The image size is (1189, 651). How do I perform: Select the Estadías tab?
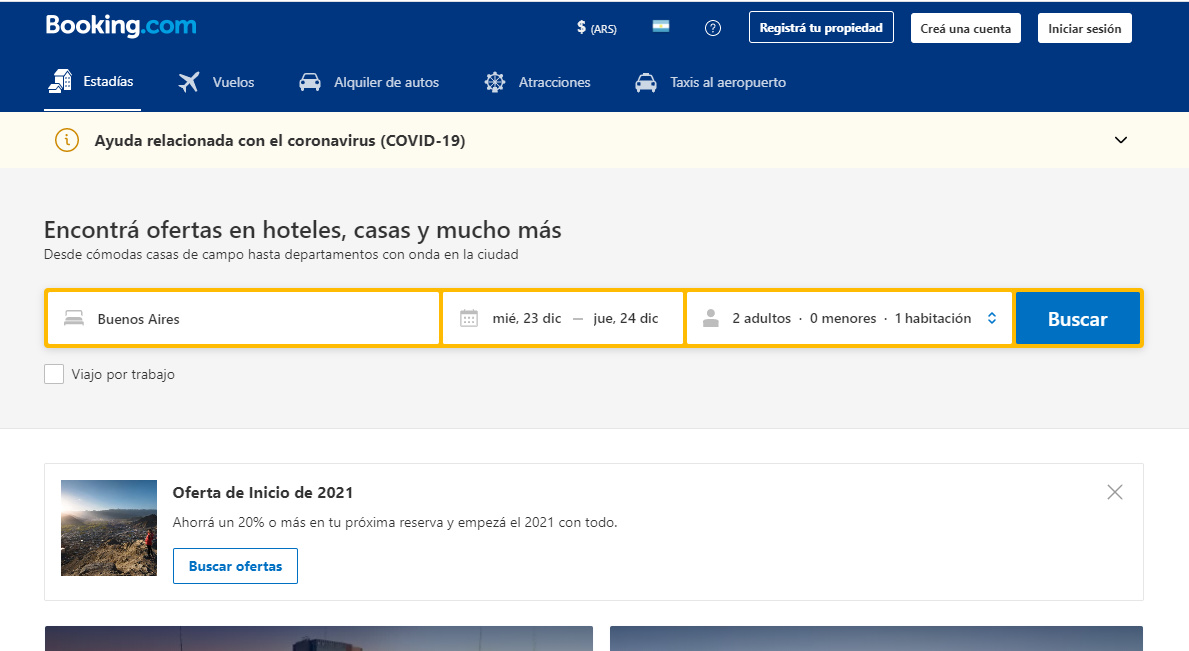(93, 82)
